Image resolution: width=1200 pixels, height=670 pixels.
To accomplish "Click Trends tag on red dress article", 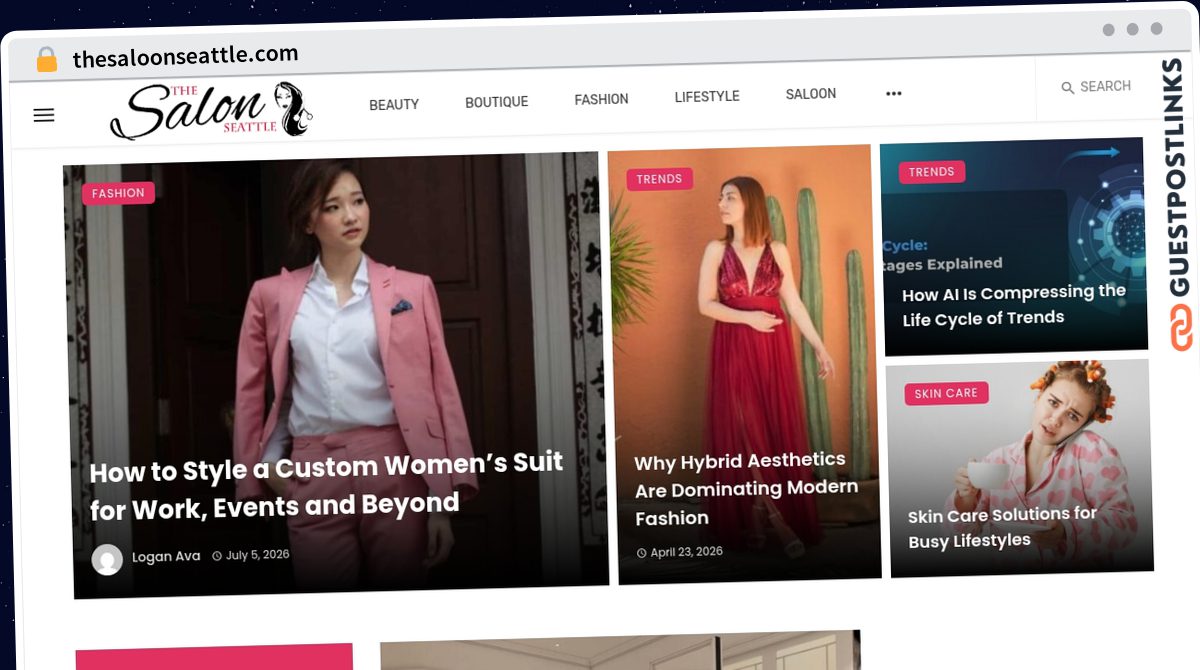I will [659, 179].
